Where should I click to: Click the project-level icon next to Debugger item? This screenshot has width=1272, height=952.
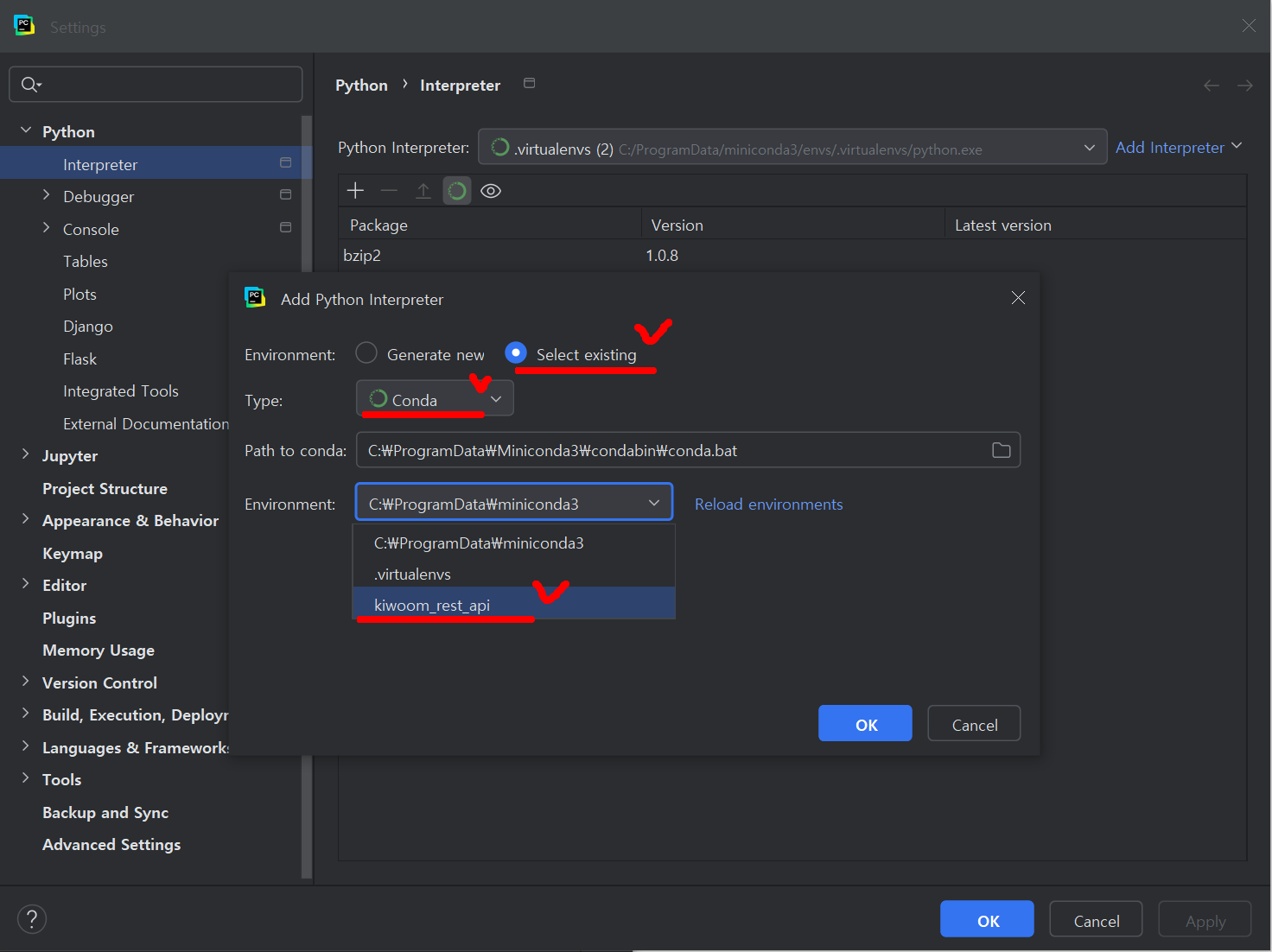286,195
